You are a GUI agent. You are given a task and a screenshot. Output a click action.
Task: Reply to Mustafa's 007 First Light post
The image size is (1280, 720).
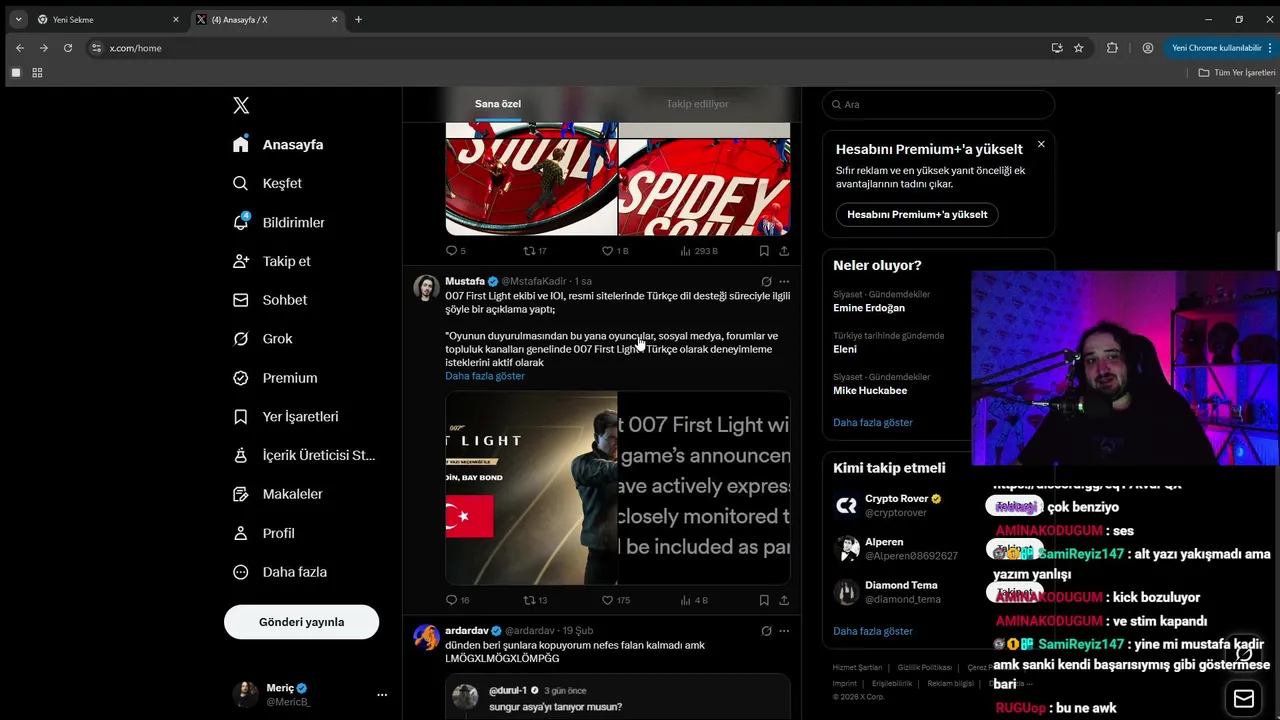click(x=457, y=600)
